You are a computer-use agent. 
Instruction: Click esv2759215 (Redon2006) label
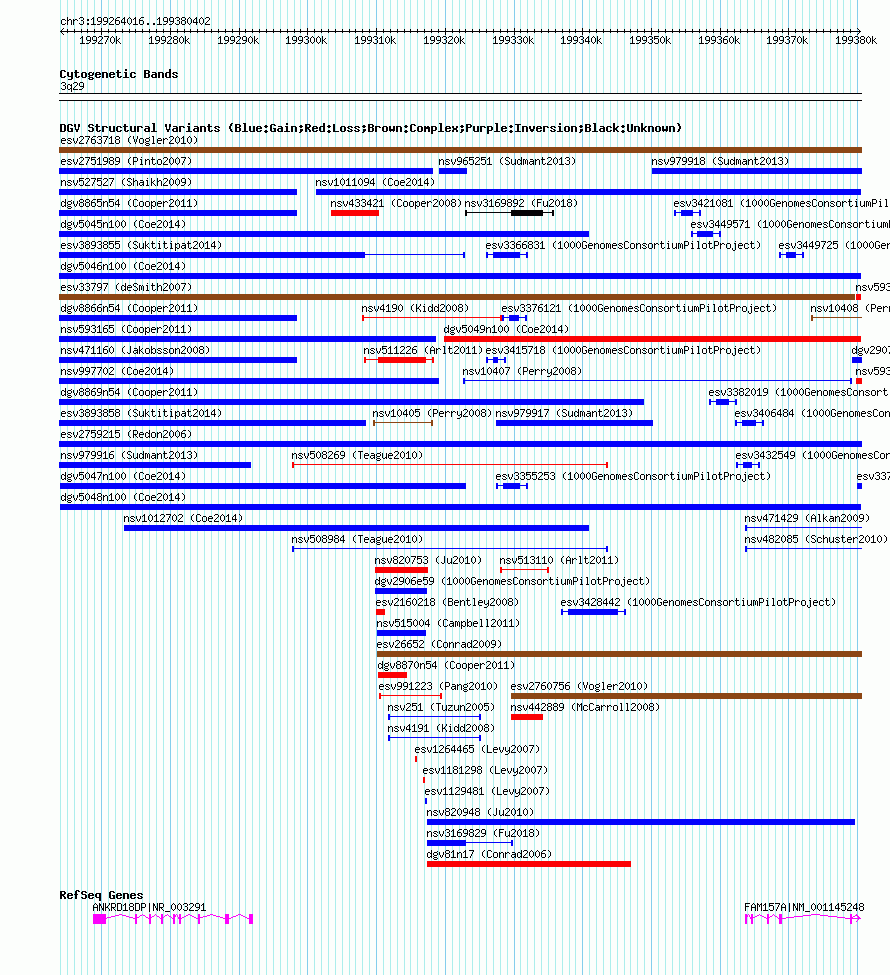[126, 435]
